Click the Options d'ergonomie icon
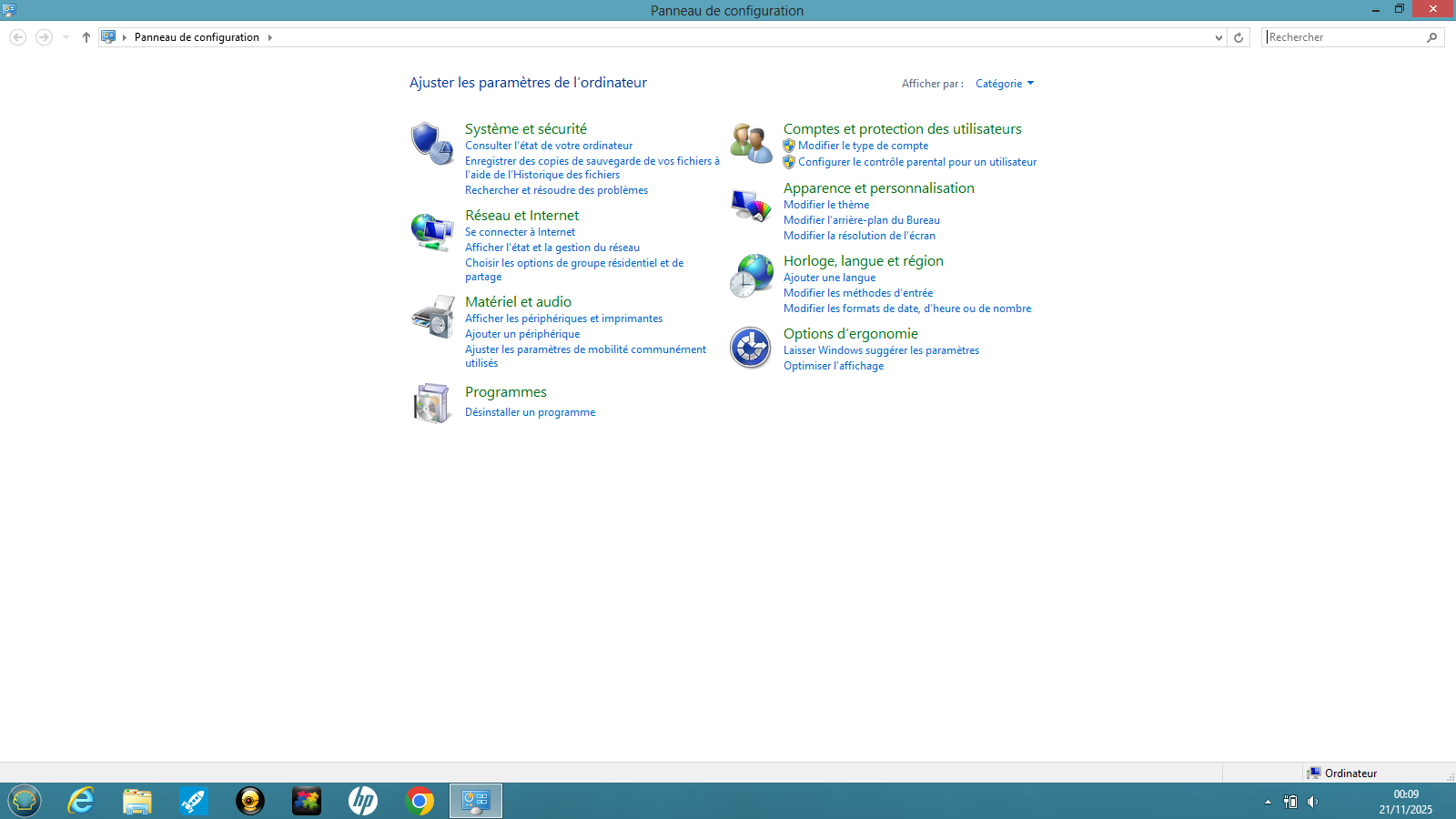 [751, 348]
